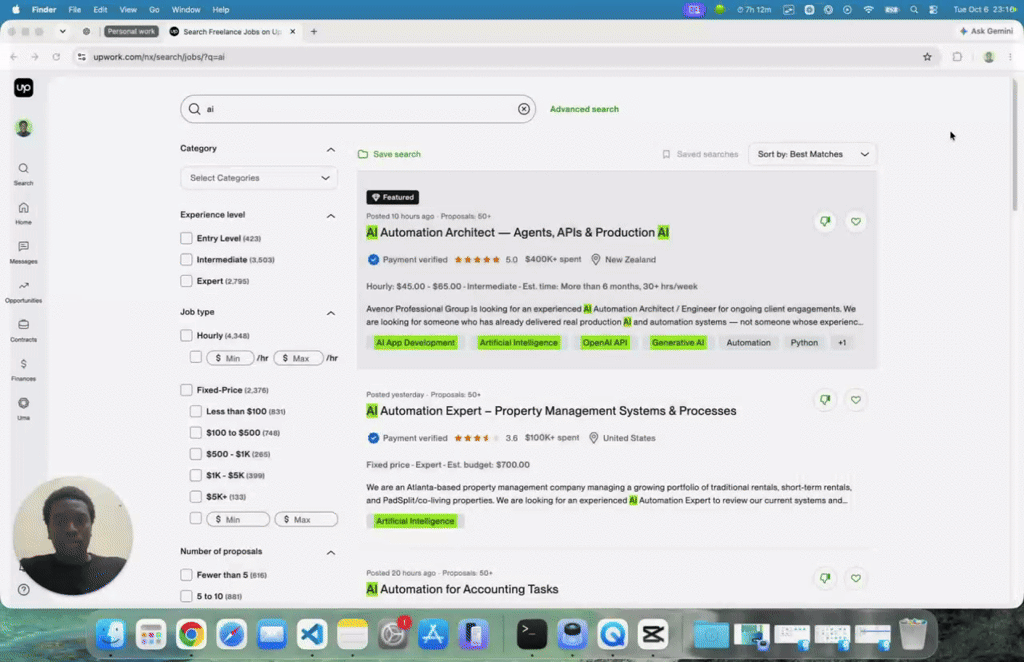1024x662 pixels.
Task: Open the File menu in the menu bar
Action: tap(74, 10)
